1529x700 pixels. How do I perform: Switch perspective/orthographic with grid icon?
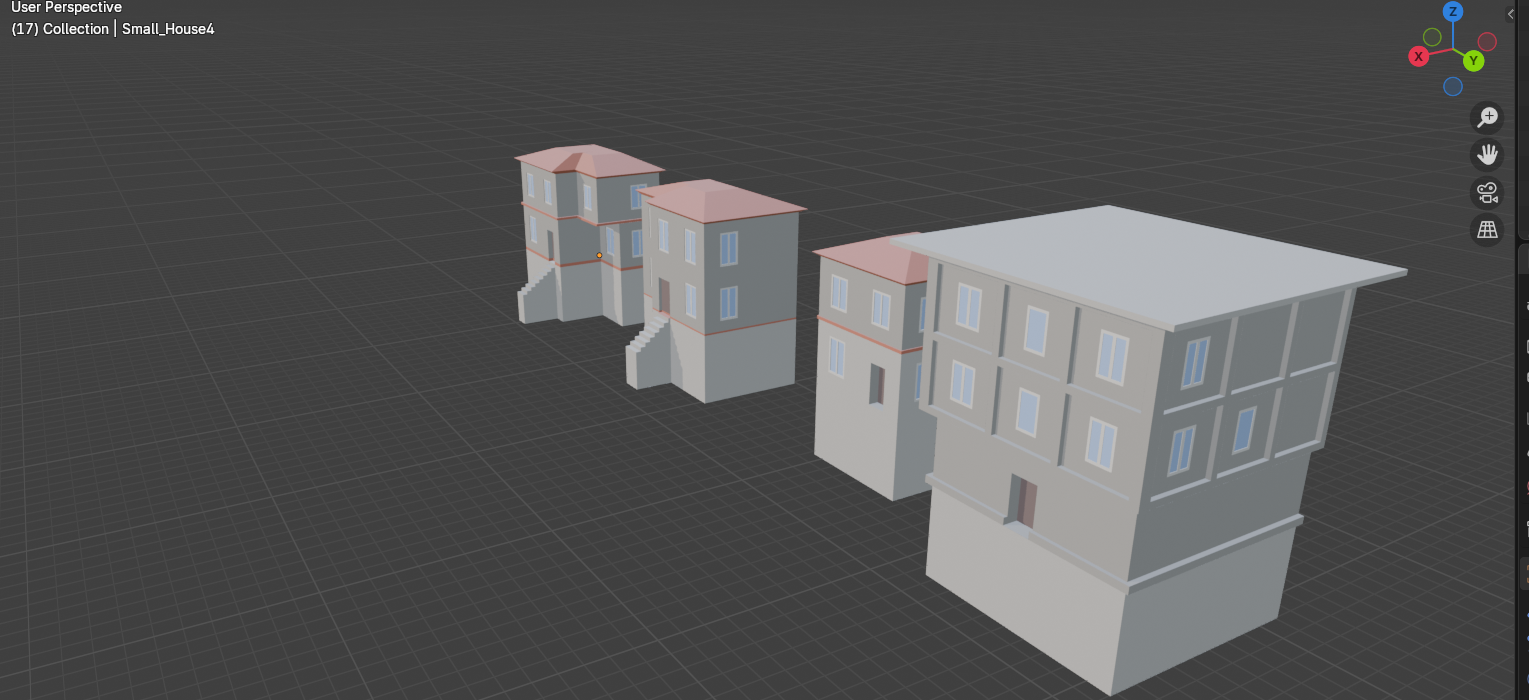point(1488,230)
